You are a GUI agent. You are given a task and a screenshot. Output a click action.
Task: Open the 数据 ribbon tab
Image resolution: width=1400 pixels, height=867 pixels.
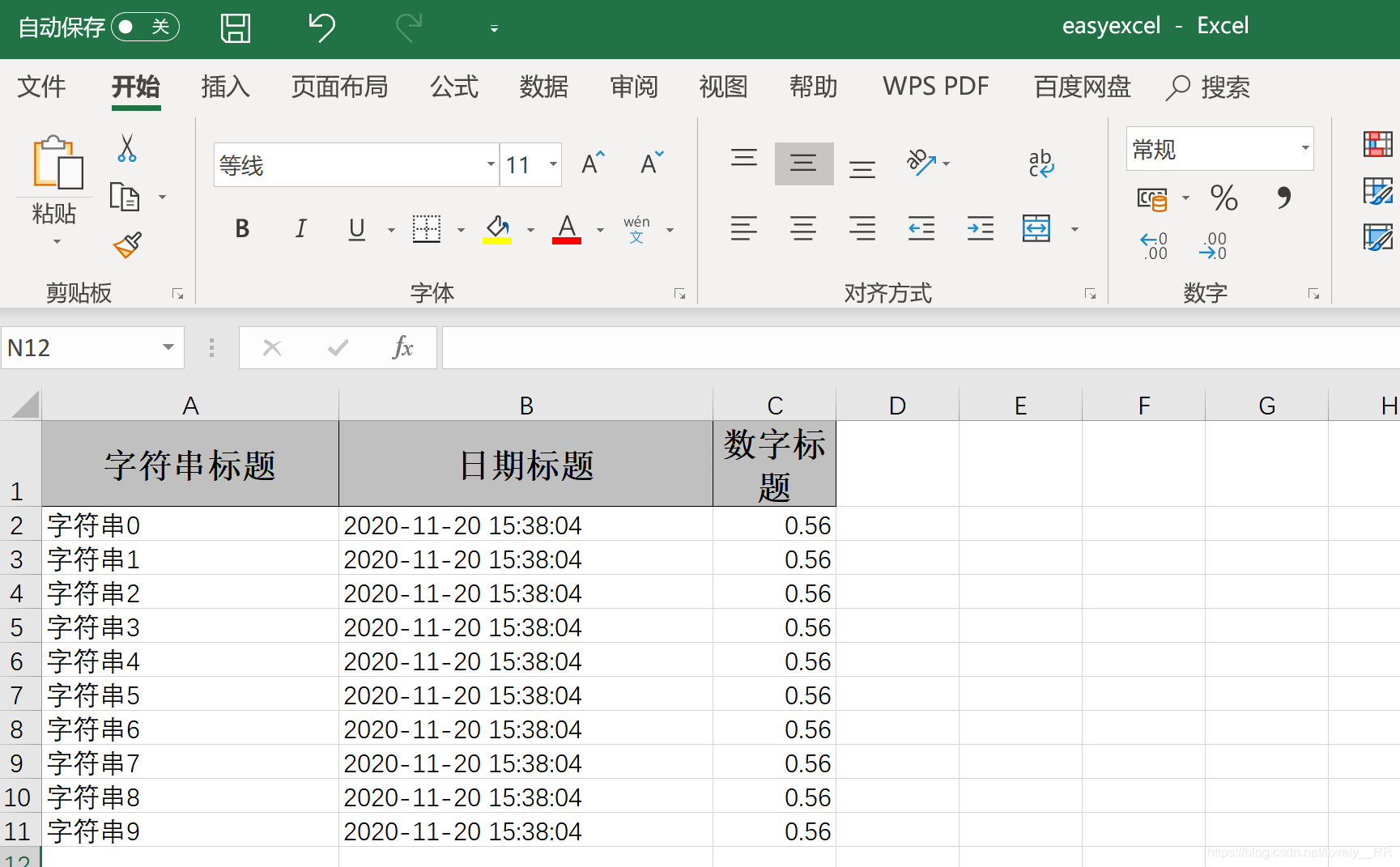[x=544, y=87]
